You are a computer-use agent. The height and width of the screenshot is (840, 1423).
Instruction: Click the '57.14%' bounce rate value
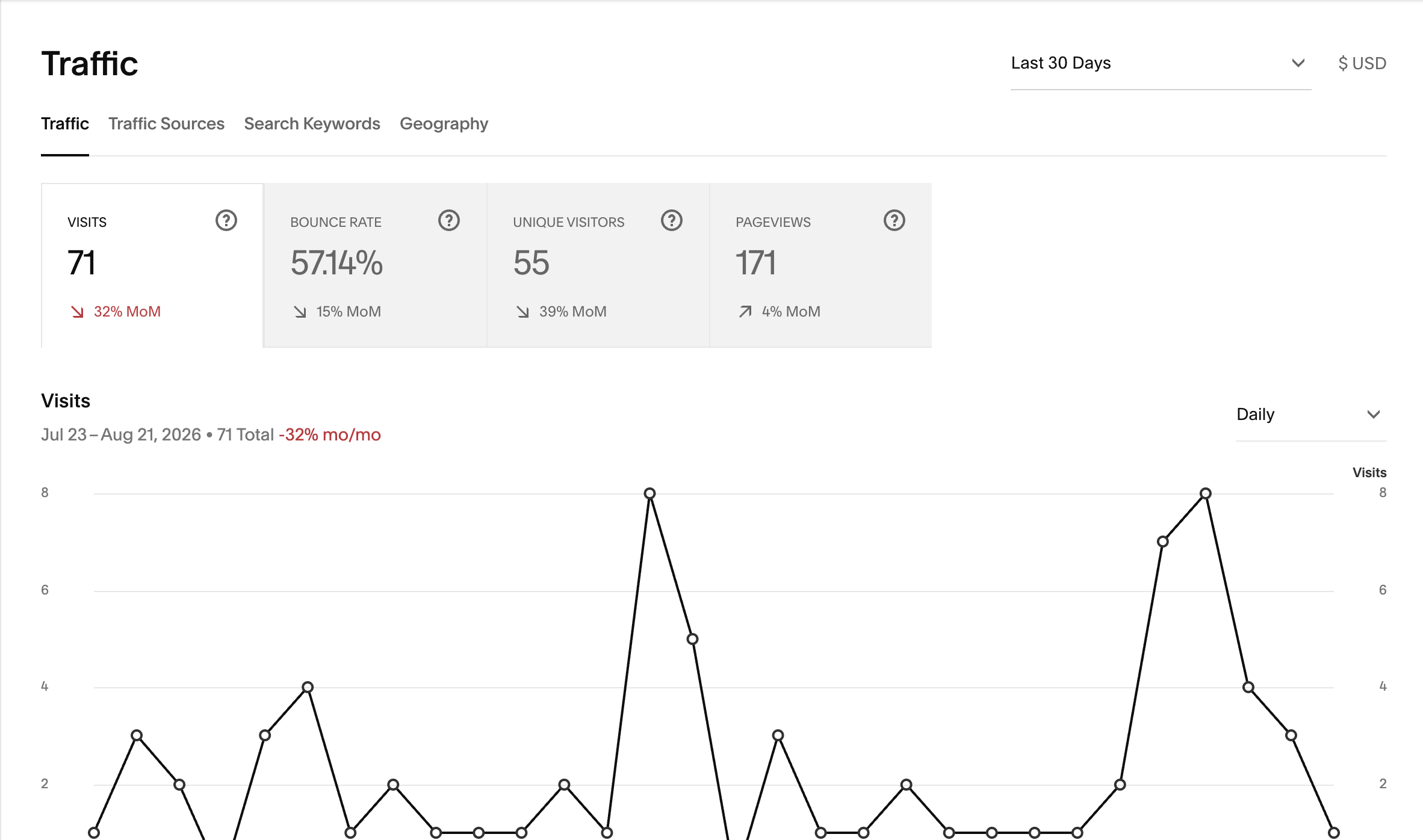[336, 263]
